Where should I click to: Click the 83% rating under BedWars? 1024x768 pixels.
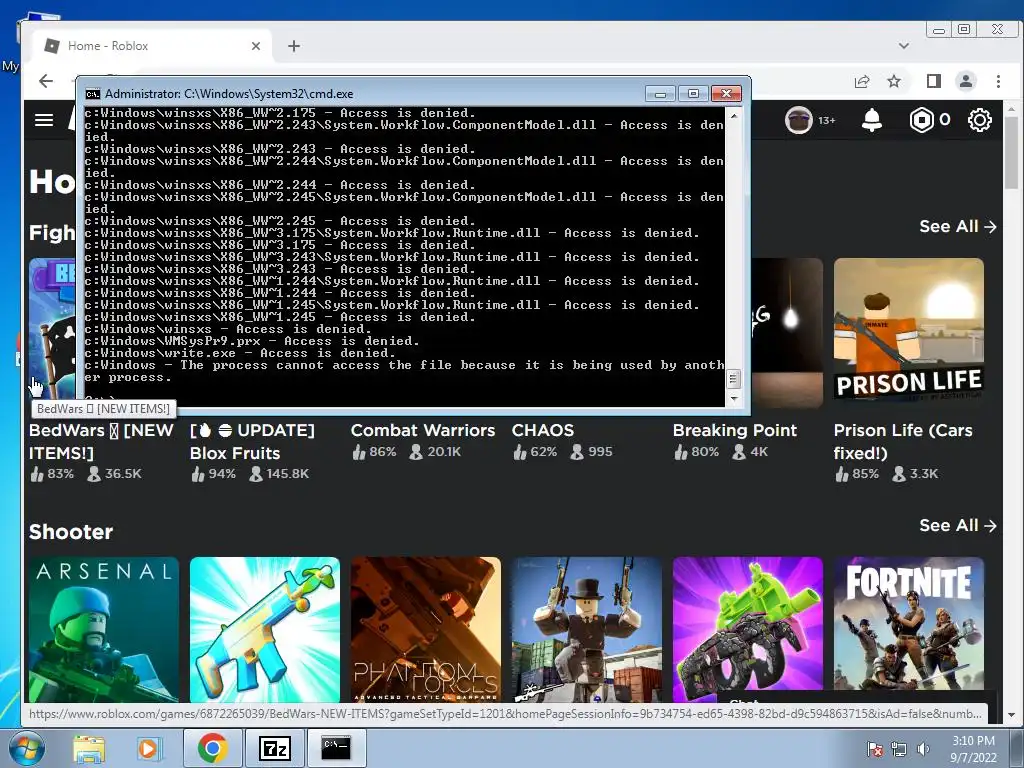(x=60, y=474)
